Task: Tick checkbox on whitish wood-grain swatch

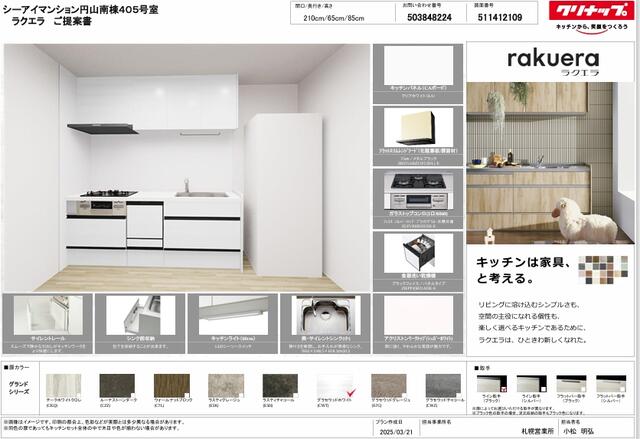Action: click(x=78, y=395)
